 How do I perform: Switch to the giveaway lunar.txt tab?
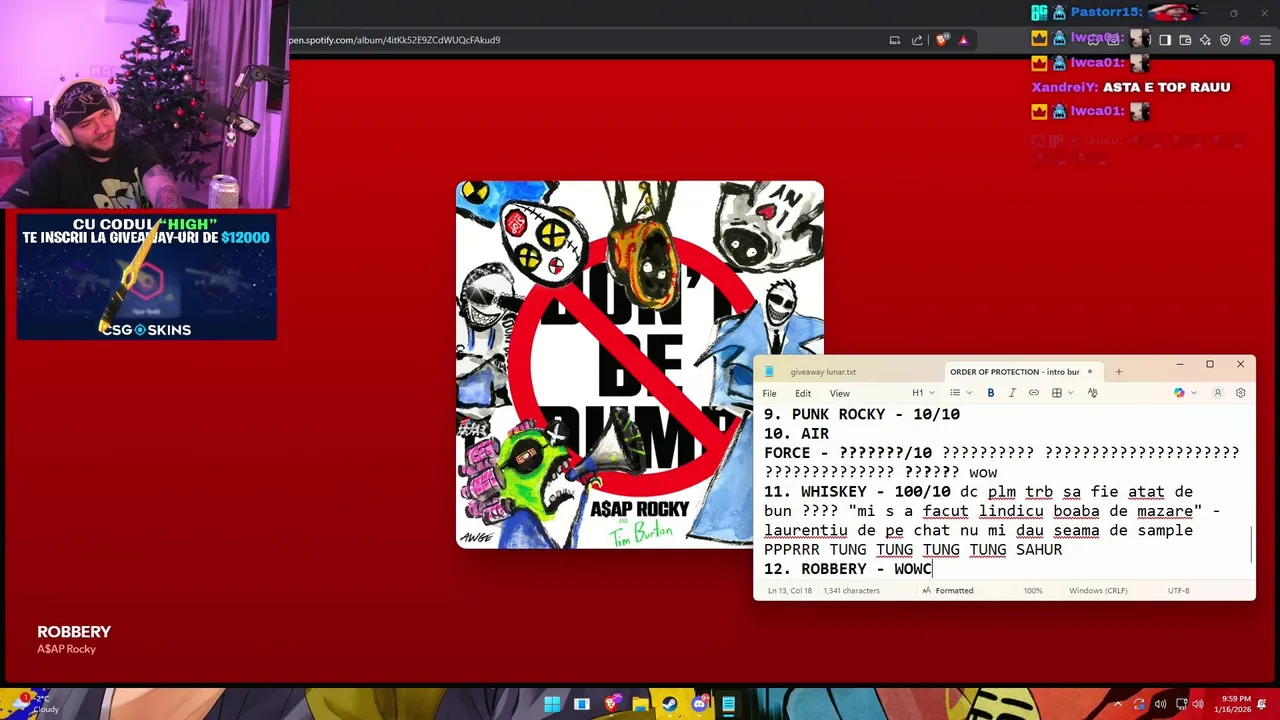coord(823,372)
